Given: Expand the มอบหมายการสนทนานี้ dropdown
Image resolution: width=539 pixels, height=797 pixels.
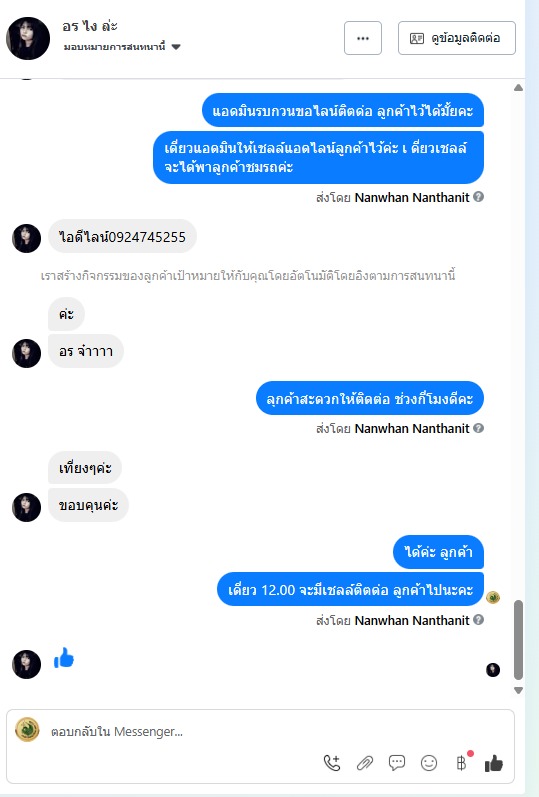Looking at the screenshot, I should coord(122,47).
